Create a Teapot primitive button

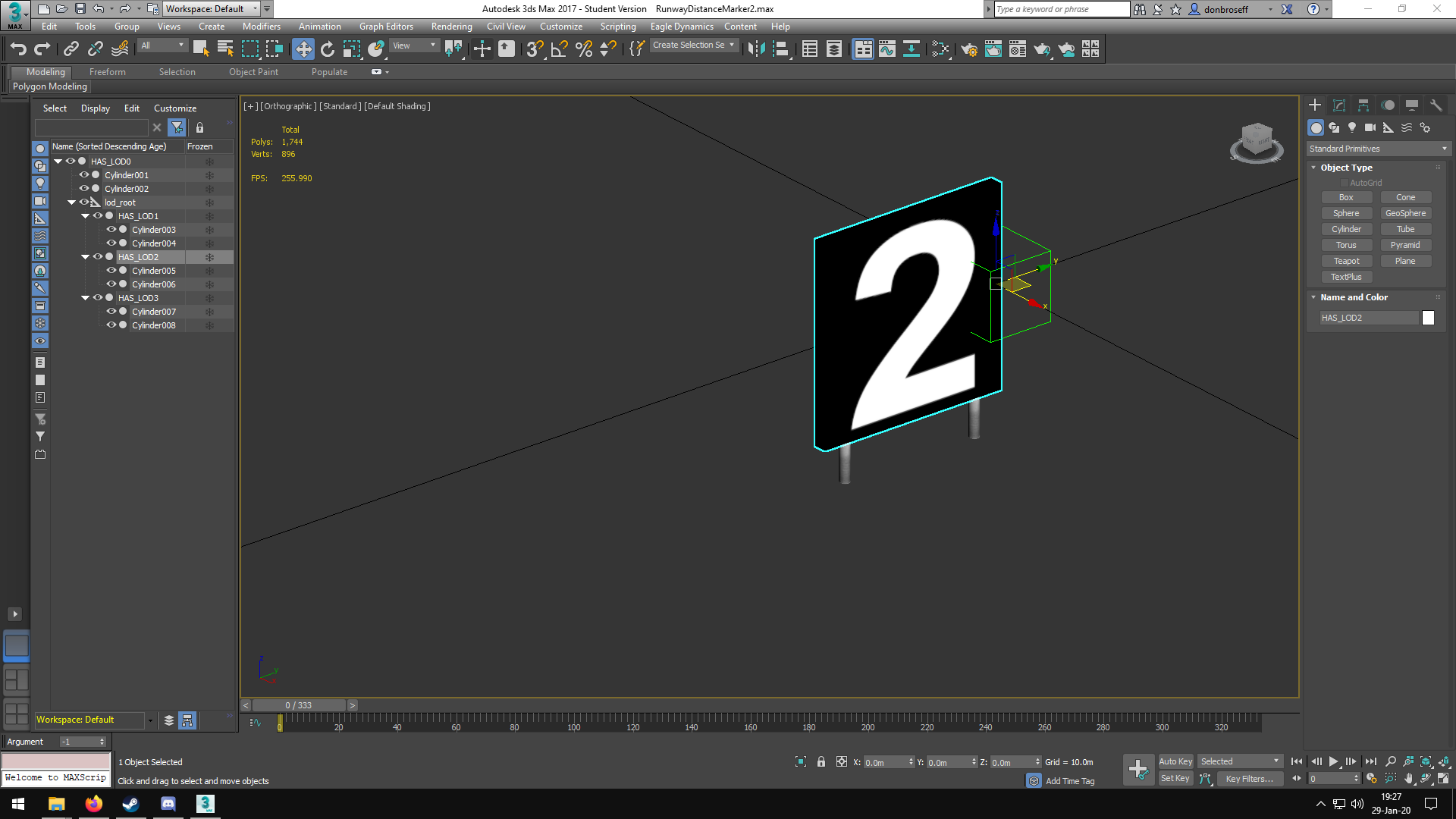click(x=1346, y=261)
